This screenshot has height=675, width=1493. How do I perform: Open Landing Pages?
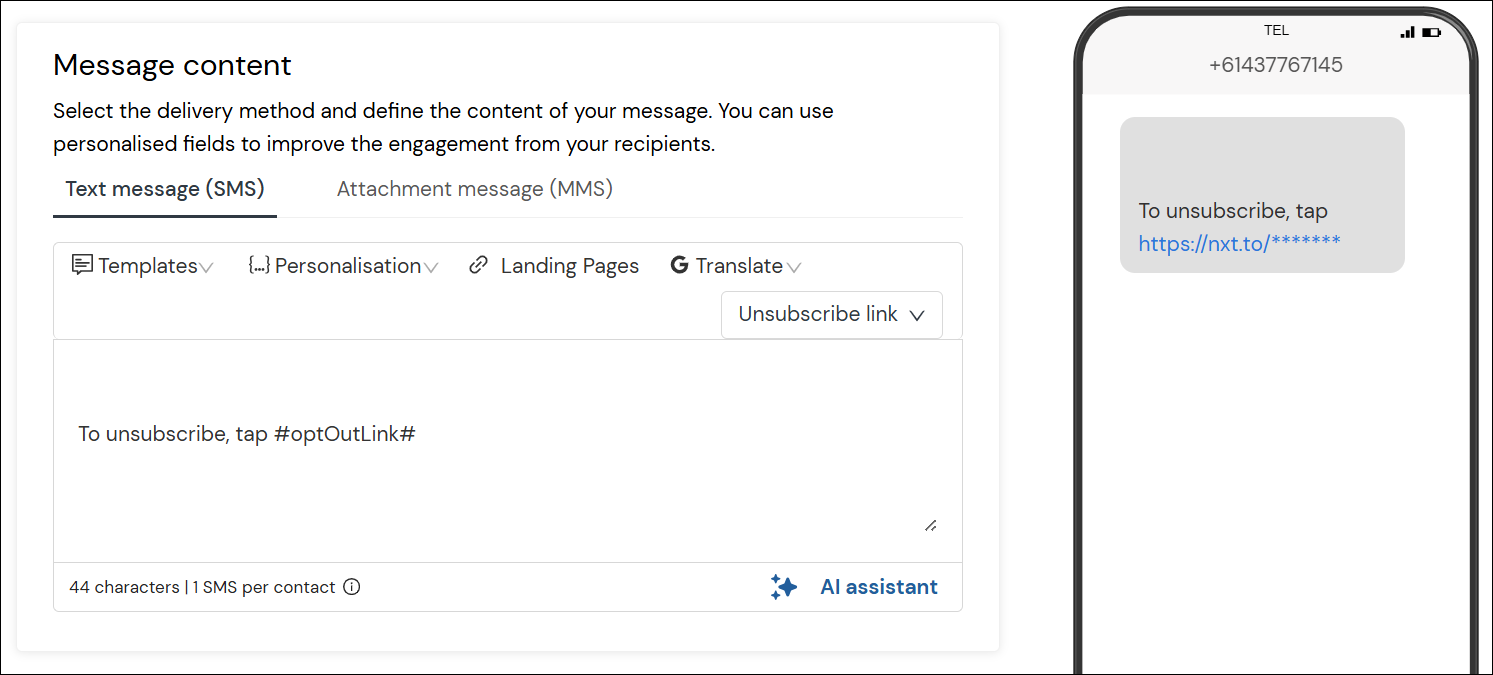click(x=554, y=266)
